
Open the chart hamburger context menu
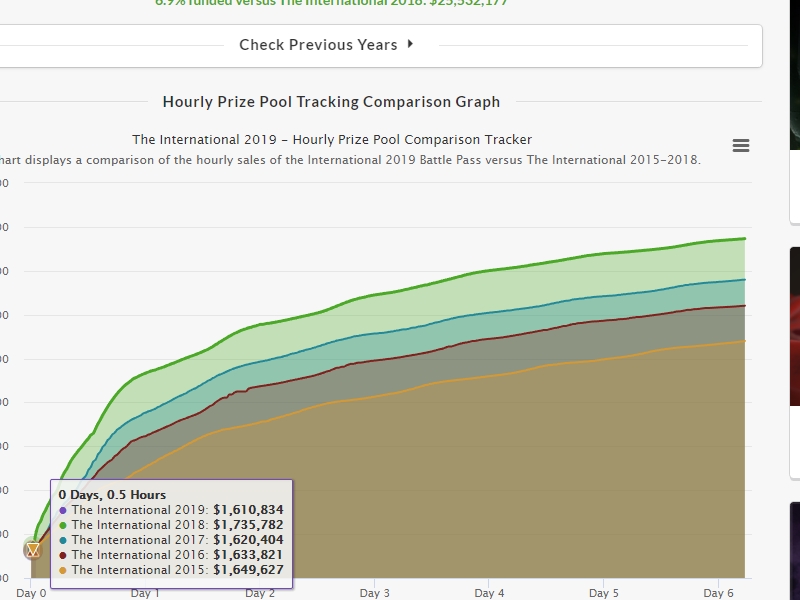point(741,146)
